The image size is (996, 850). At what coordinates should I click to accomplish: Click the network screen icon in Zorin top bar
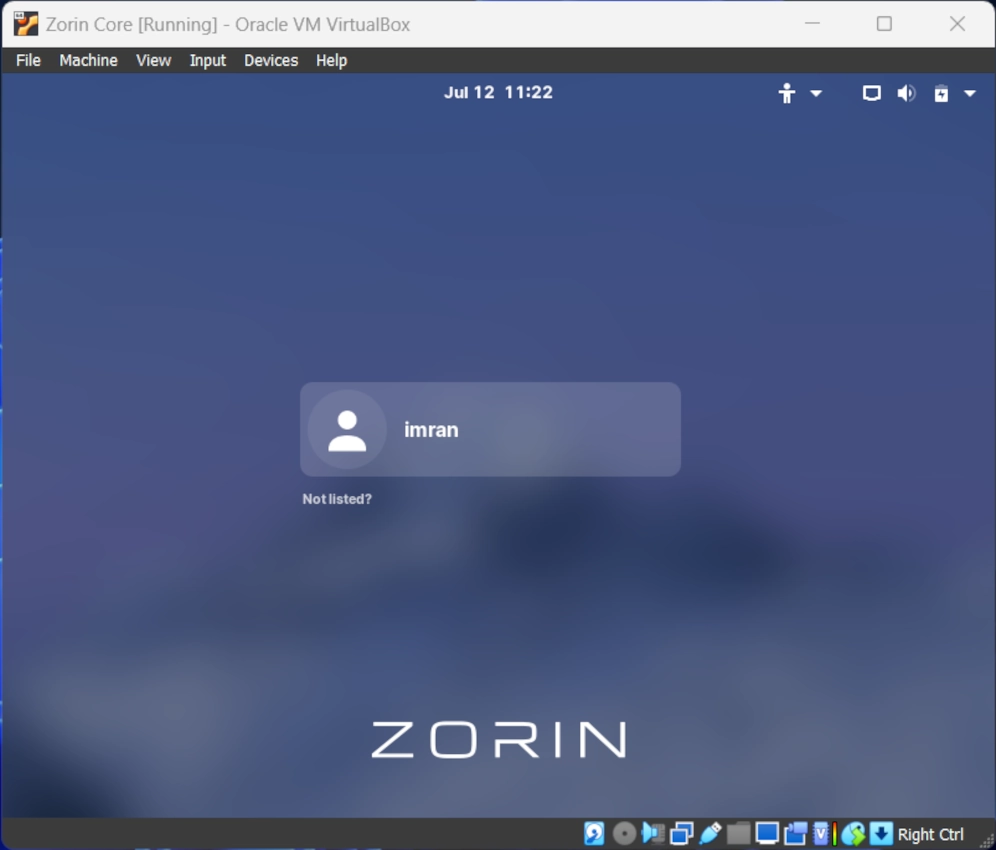[x=872, y=93]
